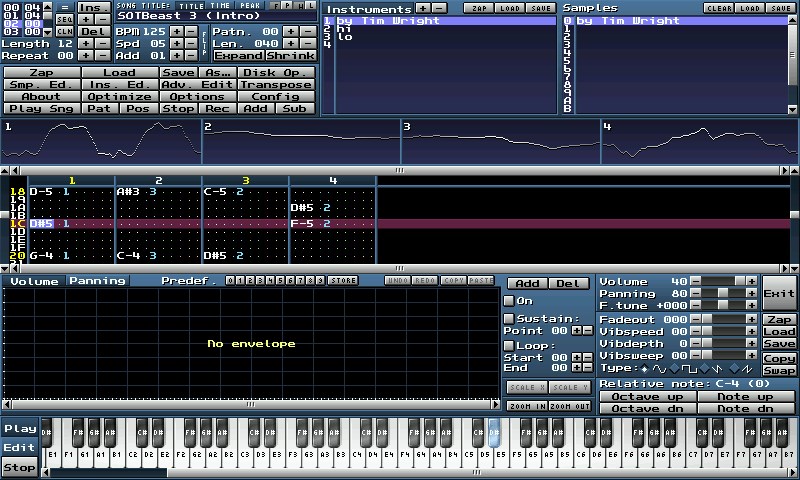This screenshot has height=480, width=800.
Task: Switch piano to Edit mode
Action: (x=19, y=447)
